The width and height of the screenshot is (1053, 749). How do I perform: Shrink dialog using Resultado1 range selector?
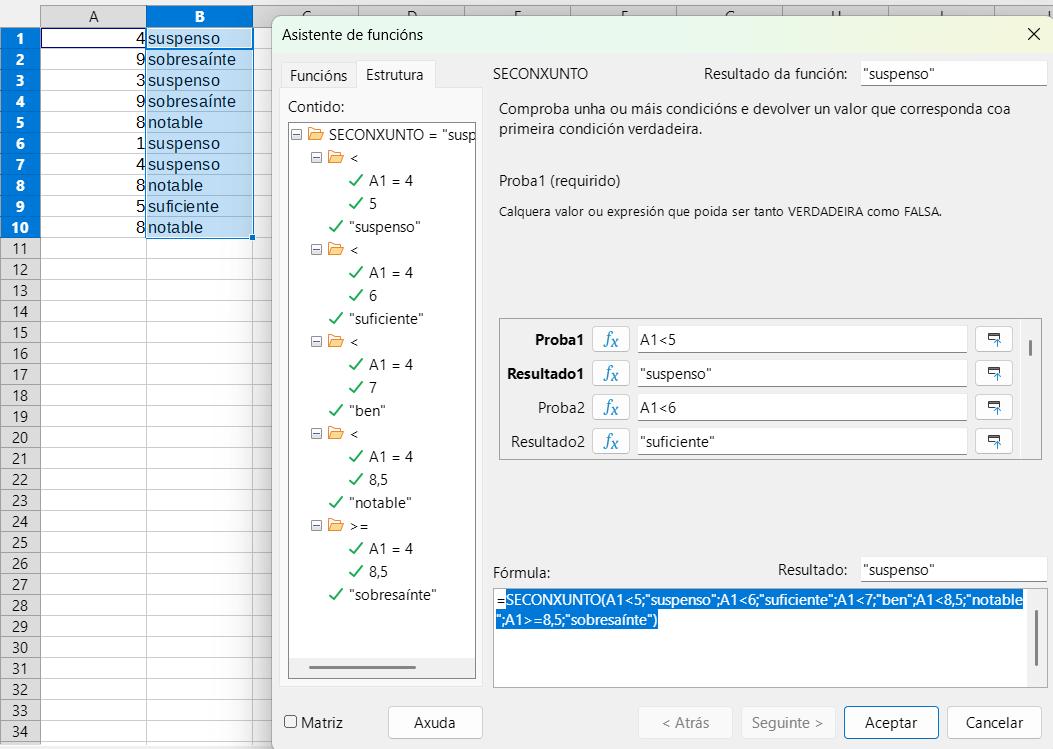coord(994,373)
